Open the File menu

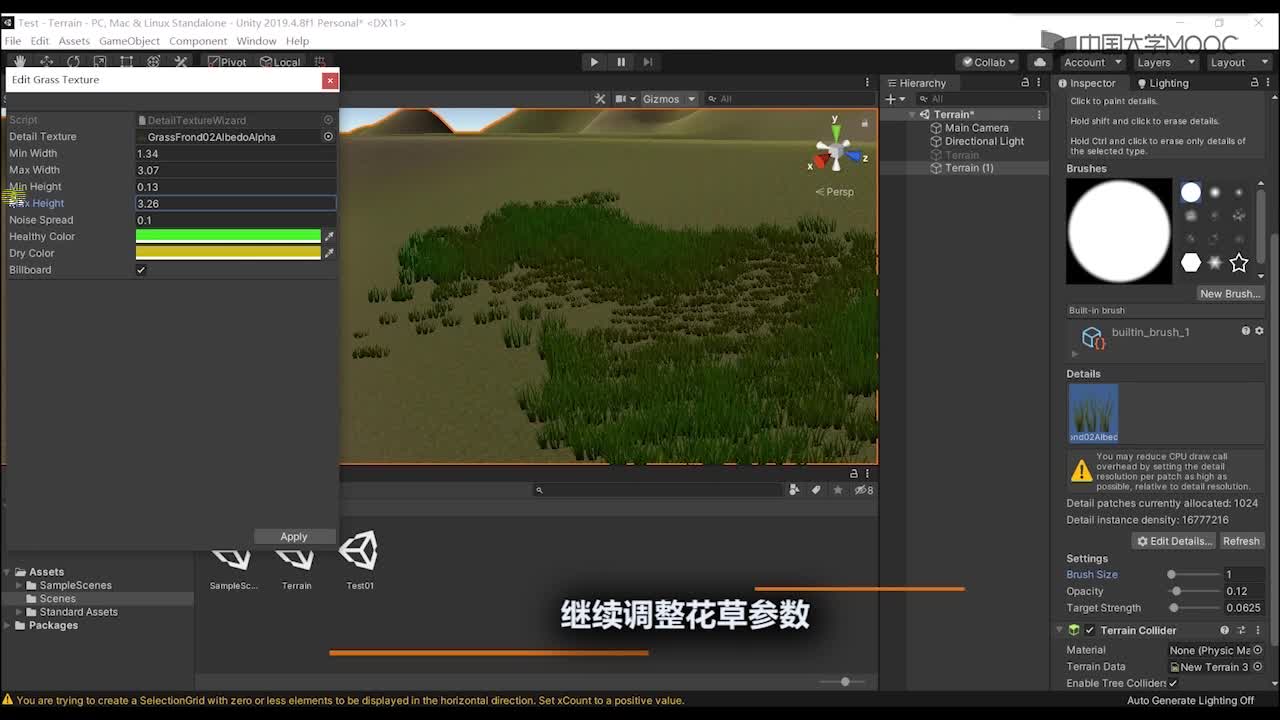click(12, 41)
